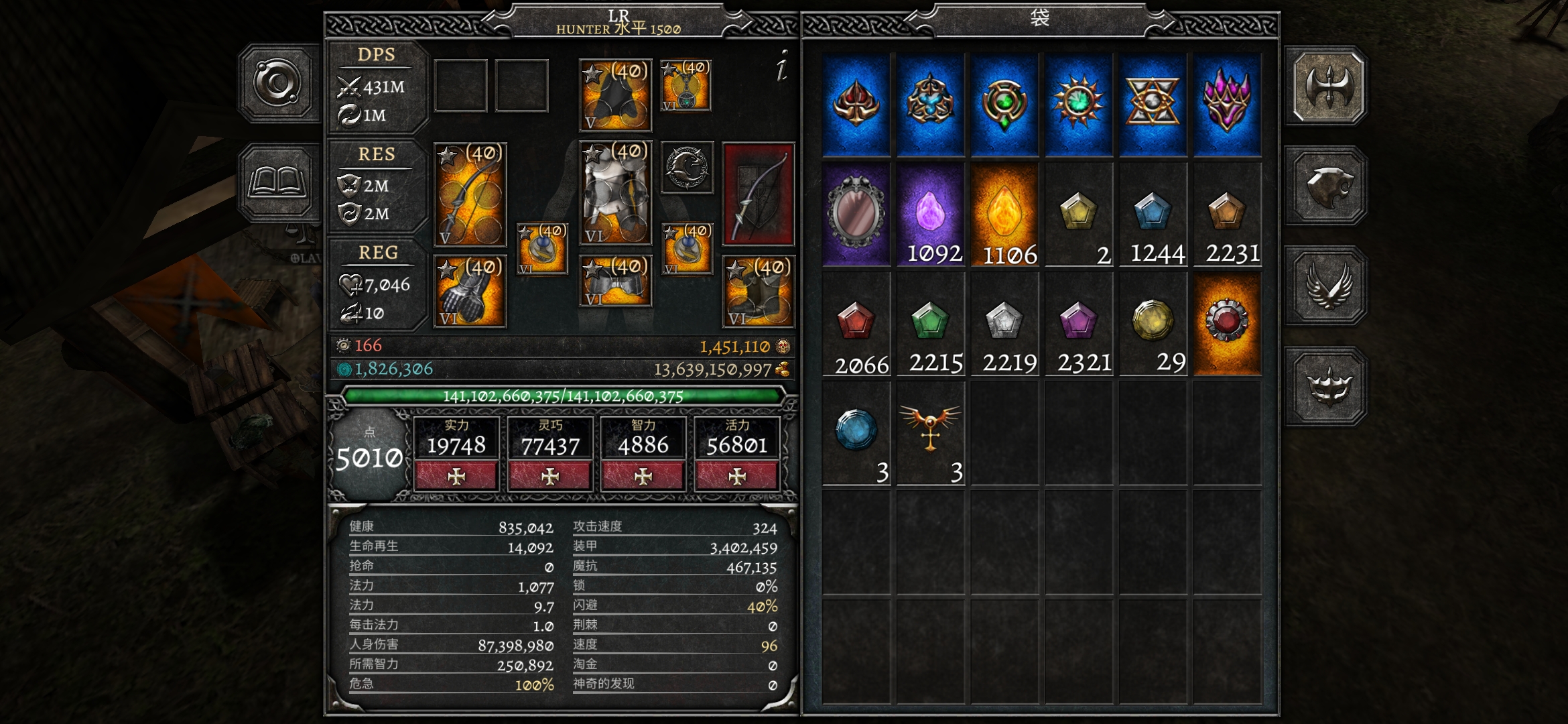1568x724 pixels.
Task: Select the equipped gloves slot
Action: point(470,292)
